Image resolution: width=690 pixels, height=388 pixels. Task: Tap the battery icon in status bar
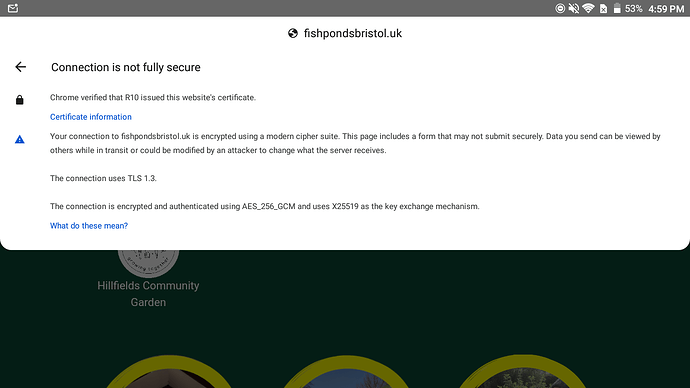(617, 8)
